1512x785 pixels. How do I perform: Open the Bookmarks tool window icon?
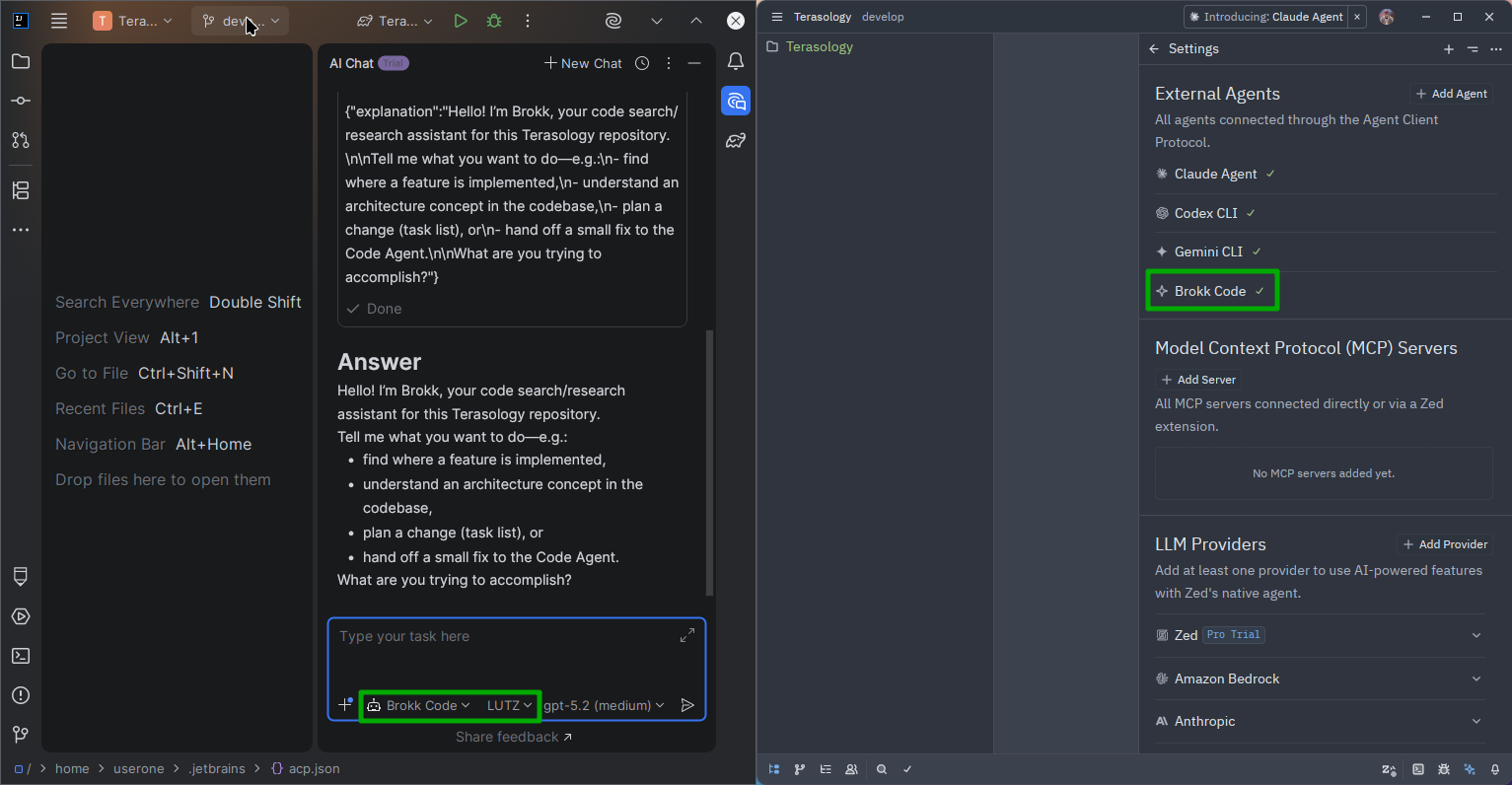(x=21, y=577)
